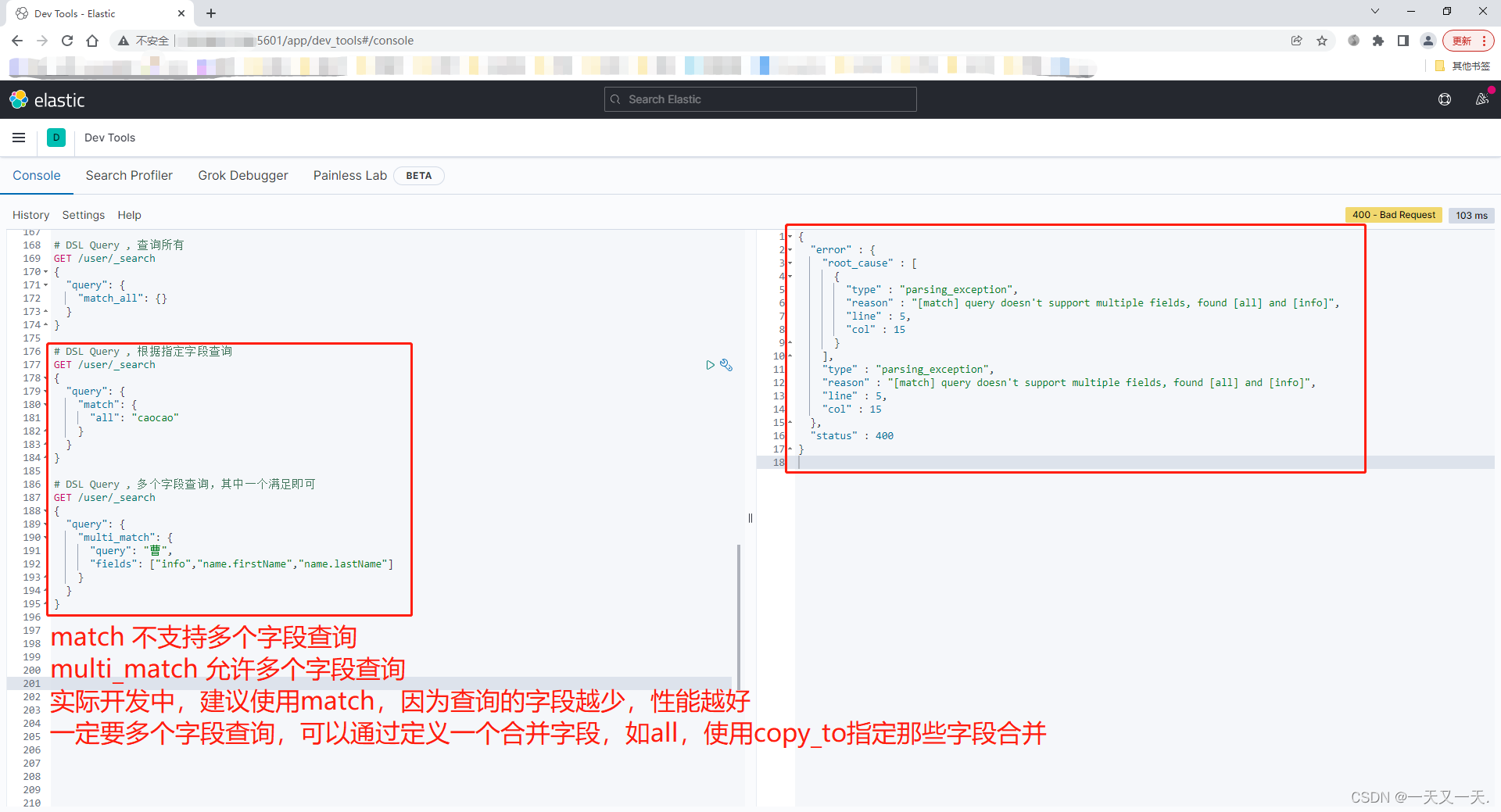Open the wrench request options icon
1501x812 pixels.
point(726,365)
